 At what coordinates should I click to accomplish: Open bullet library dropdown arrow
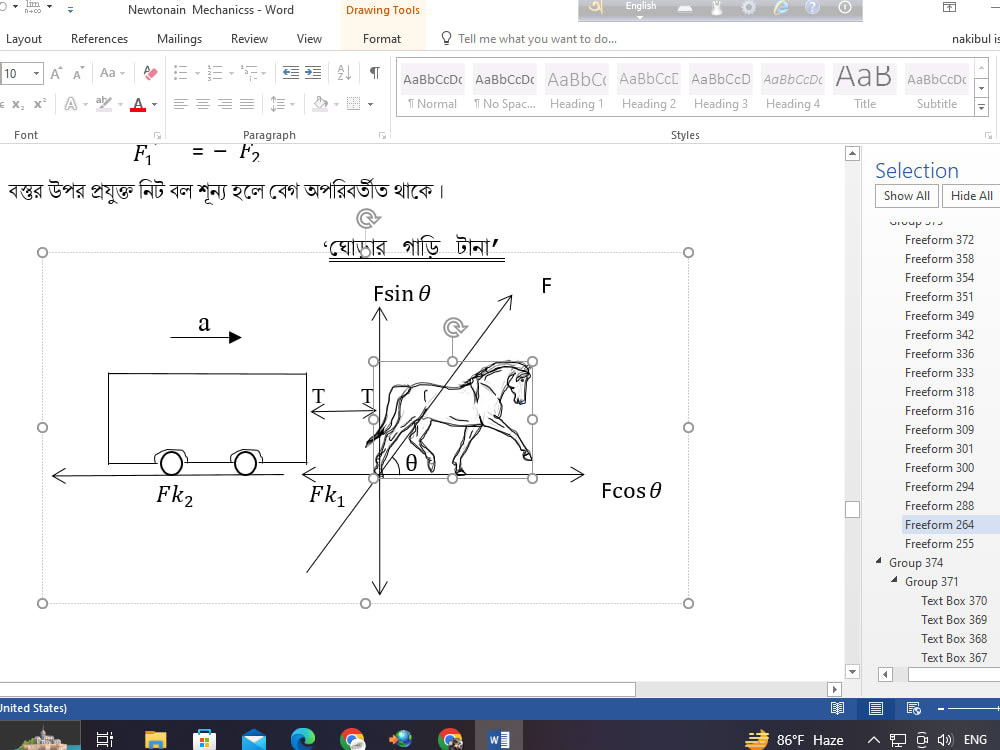(x=197, y=73)
